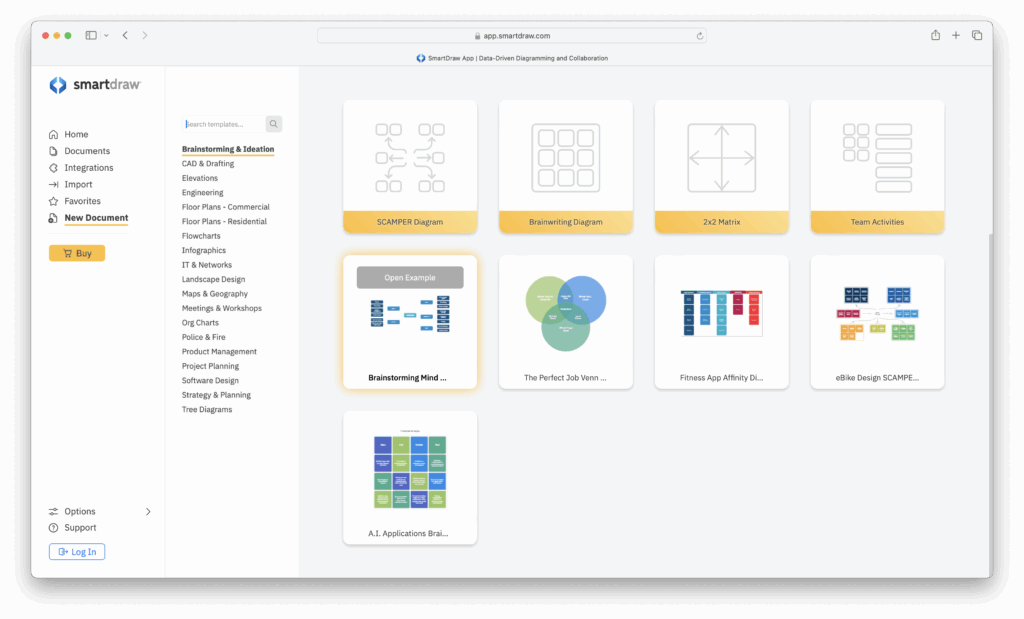Select Police & Fire category
Screen dimensions: 1024x619
(203, 337)
